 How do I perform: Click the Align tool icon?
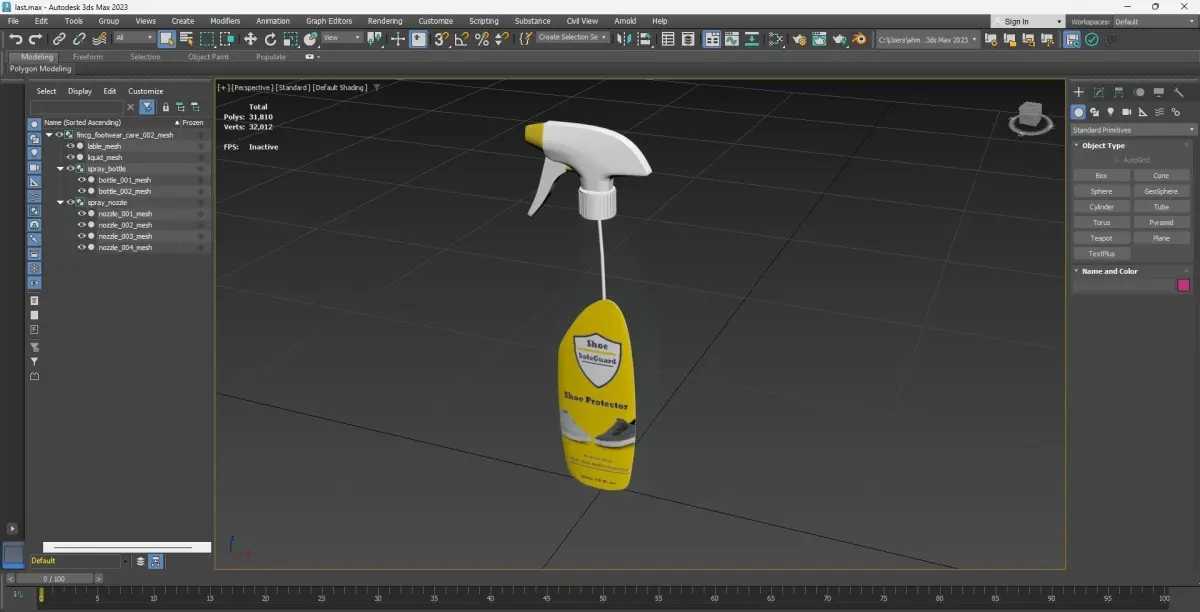(x=644, y=39)
